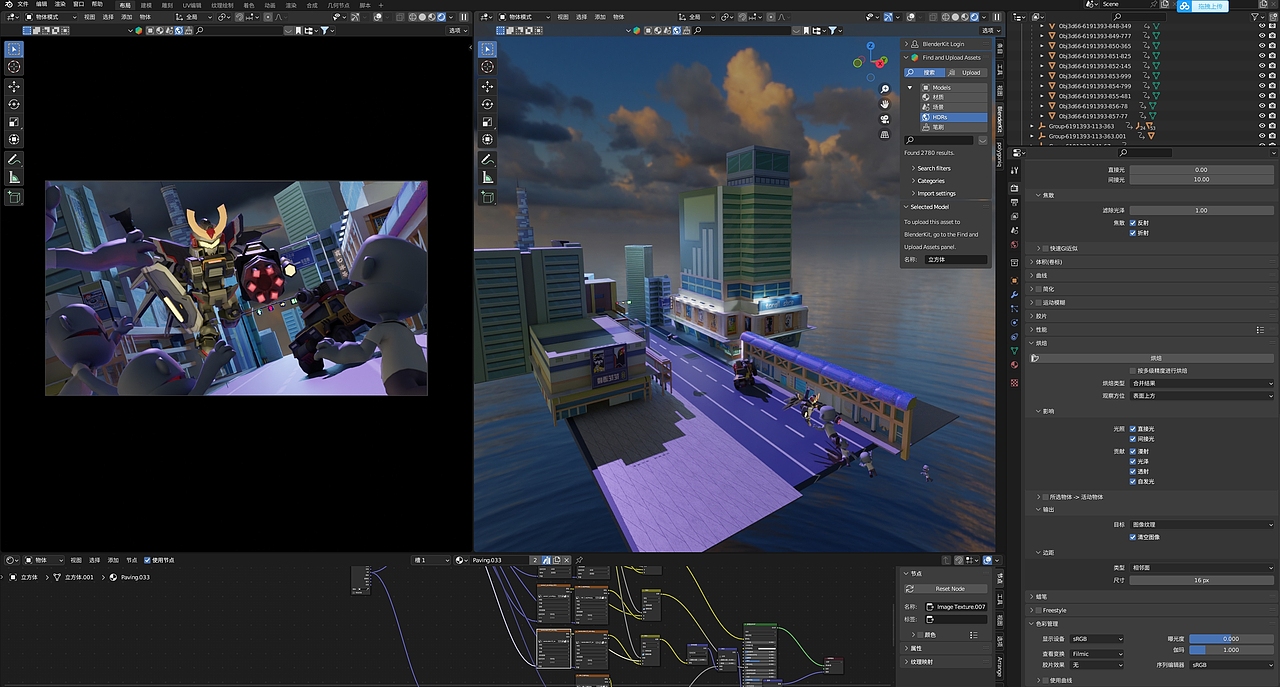The height and width of the screenshot is (687, 1280).
Task: Click the pin icon beside Paving.033 material
Action: coord(579,560)
